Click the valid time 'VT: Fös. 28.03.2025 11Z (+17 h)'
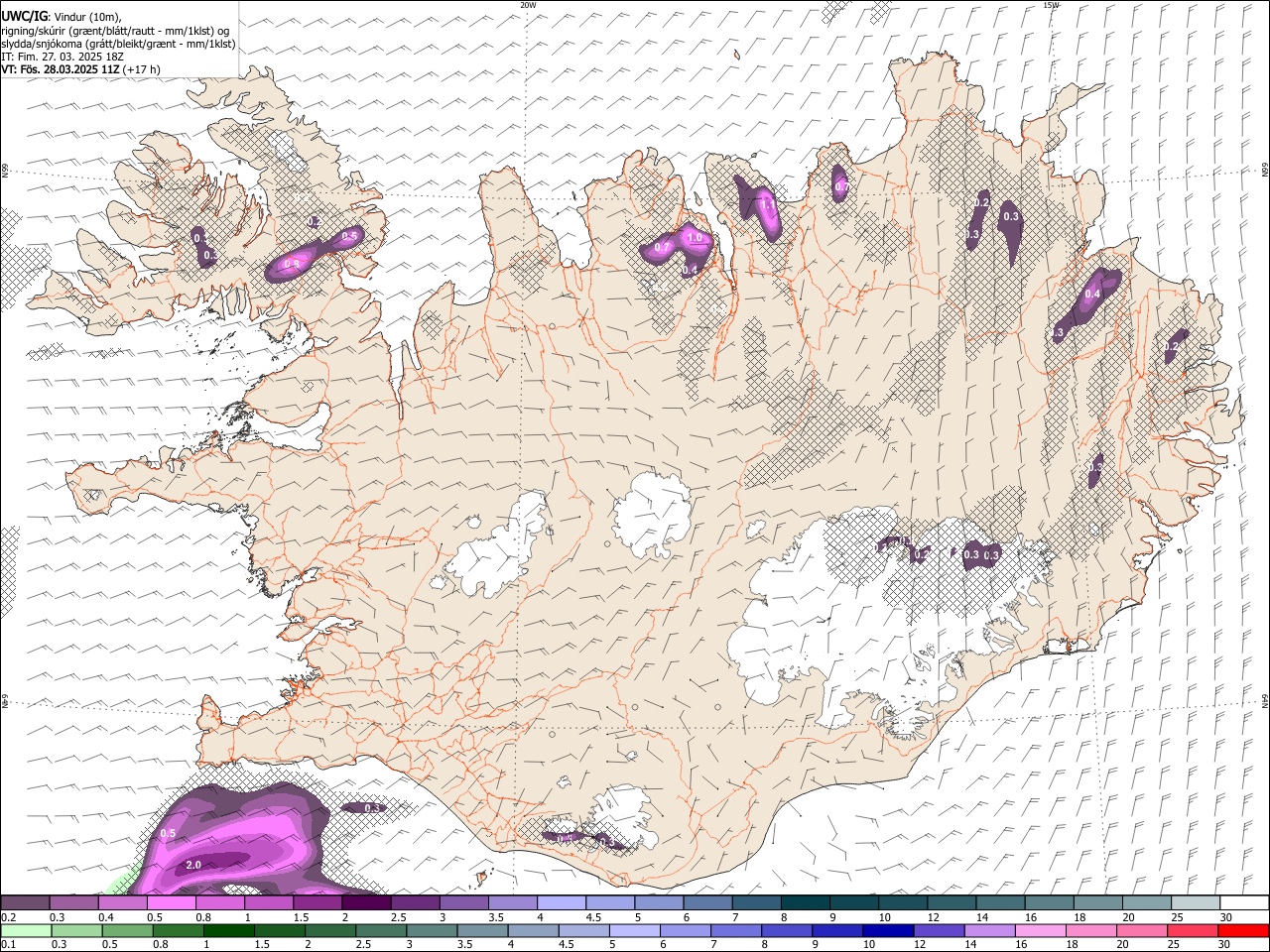1270x952 pixels. [81, 69]
